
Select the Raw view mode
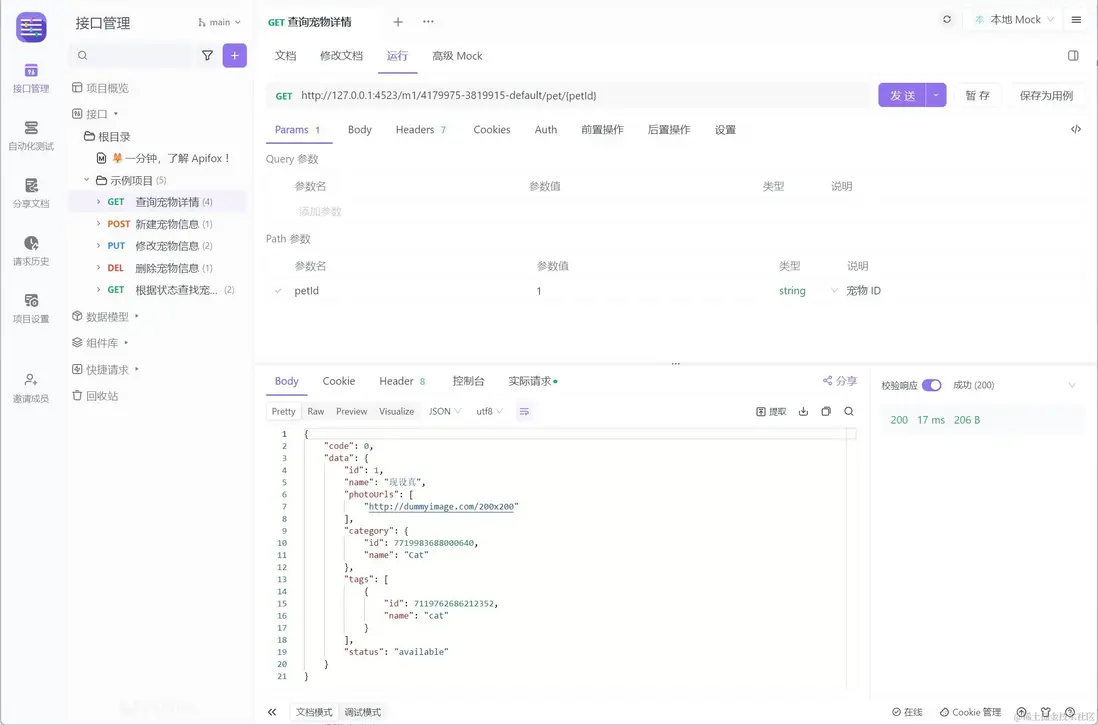tap(316, 411)
